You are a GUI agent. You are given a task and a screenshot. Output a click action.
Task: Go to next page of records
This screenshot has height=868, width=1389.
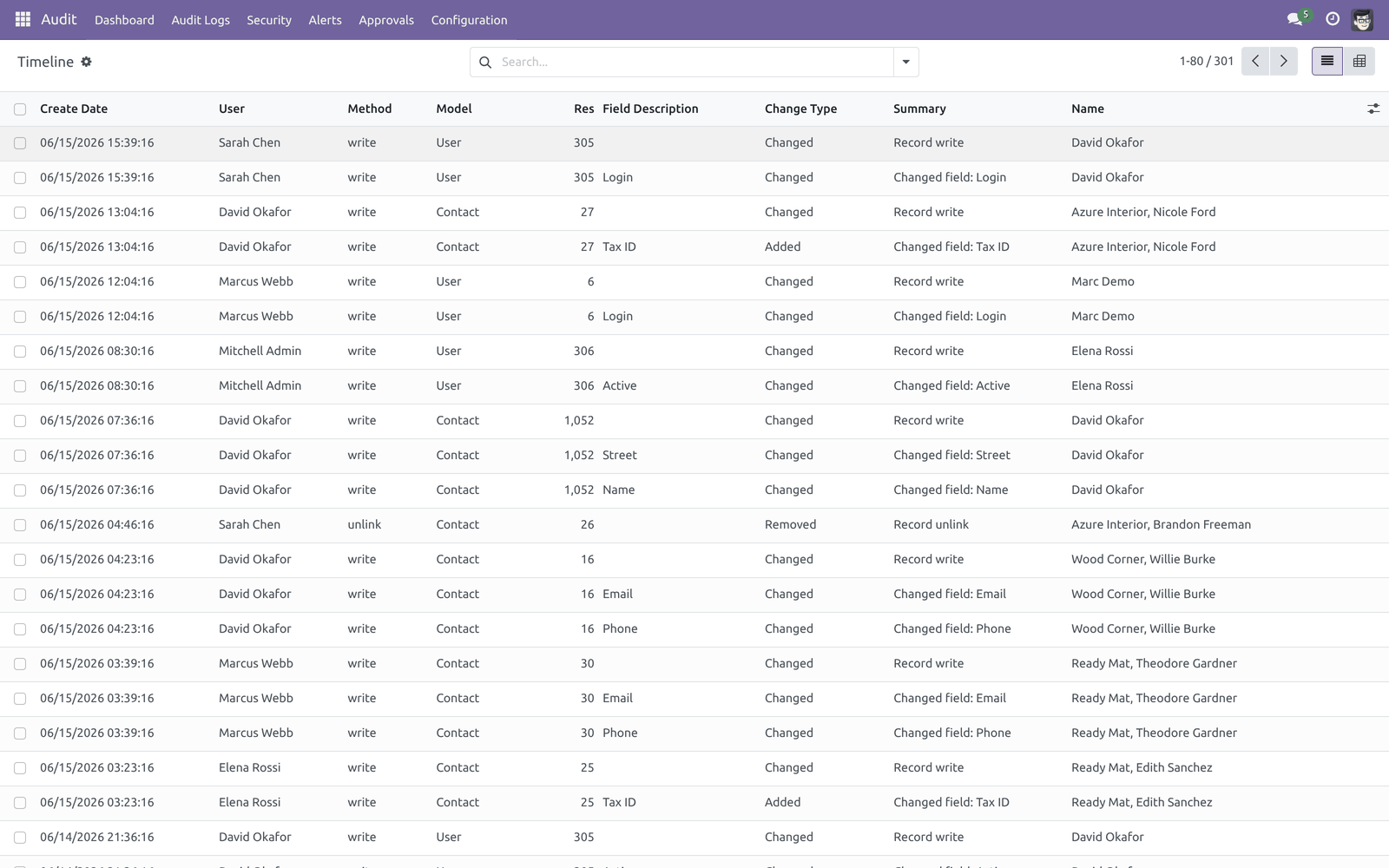pyautogui.click(x=1283, y=62)
